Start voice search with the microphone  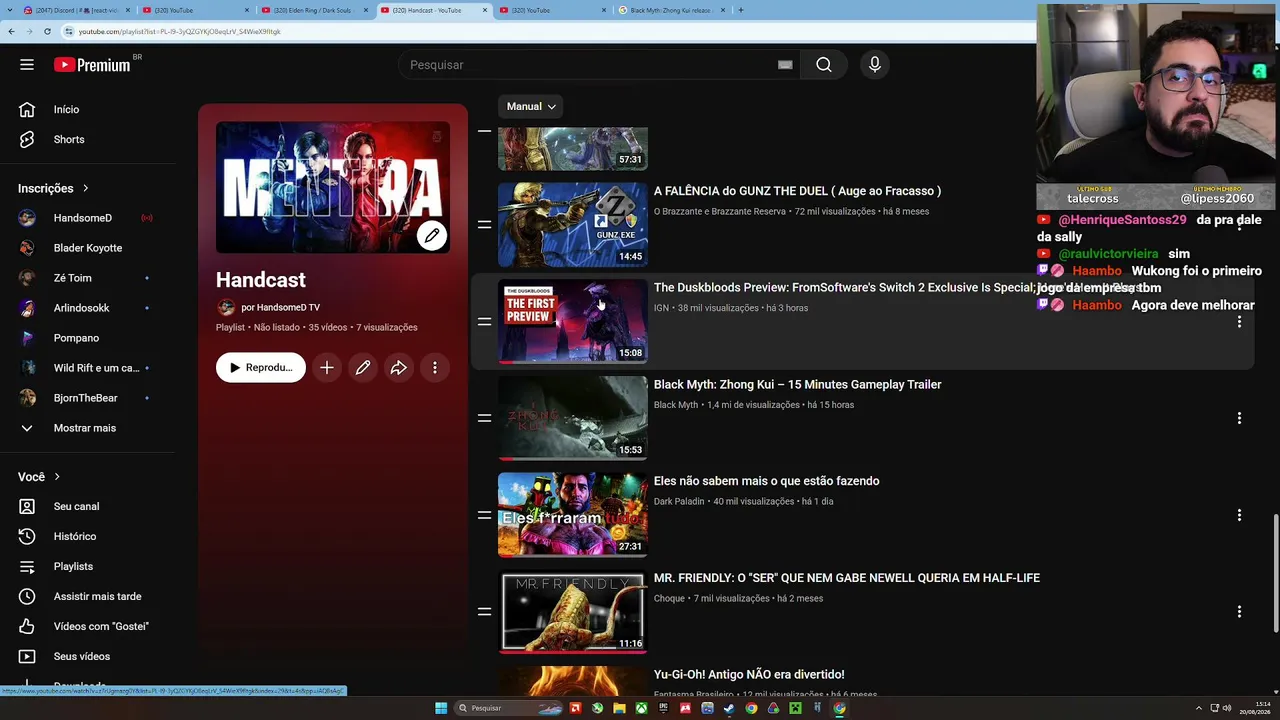[x=875, y=65]
